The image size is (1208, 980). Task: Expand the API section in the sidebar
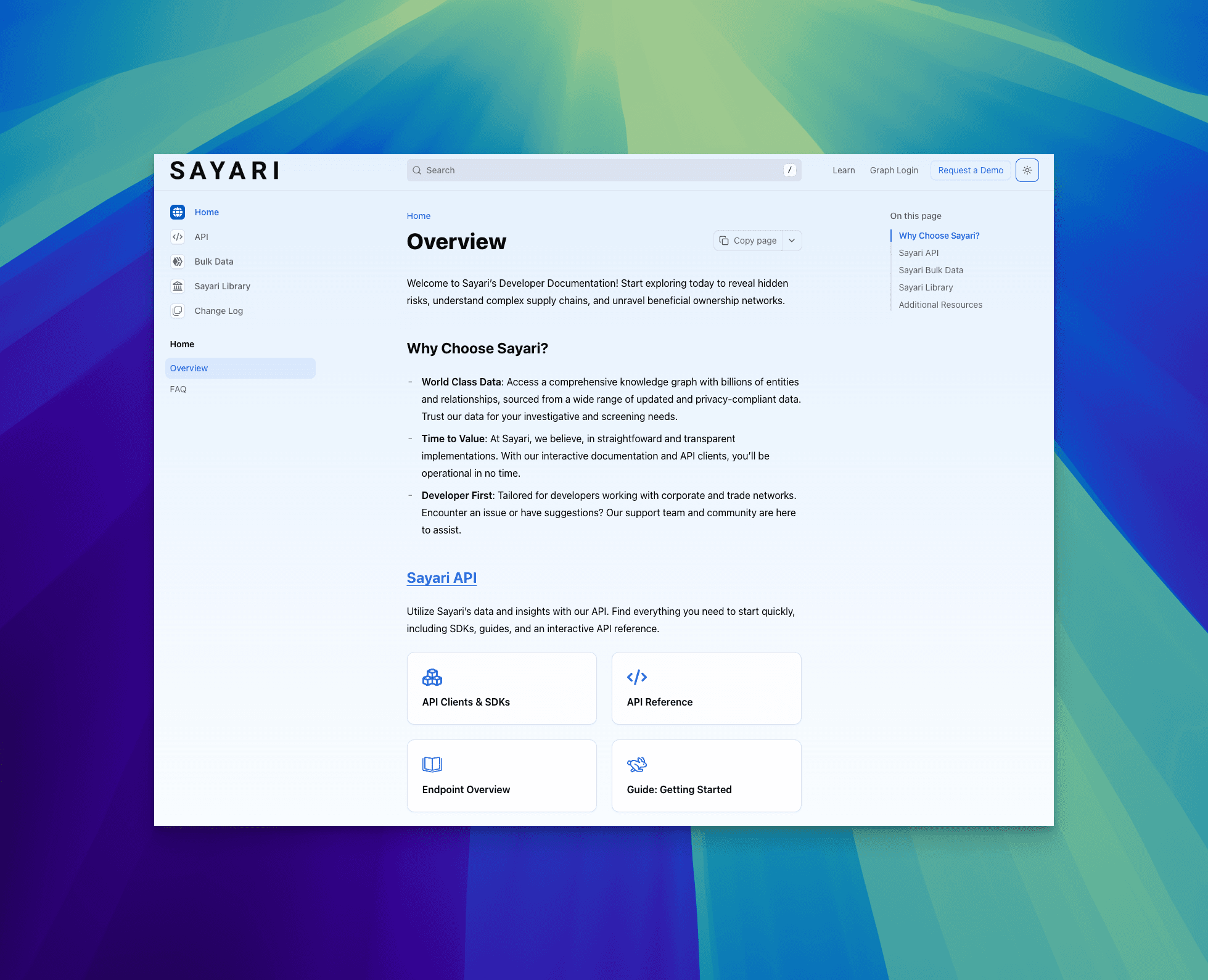click(201, 237)
